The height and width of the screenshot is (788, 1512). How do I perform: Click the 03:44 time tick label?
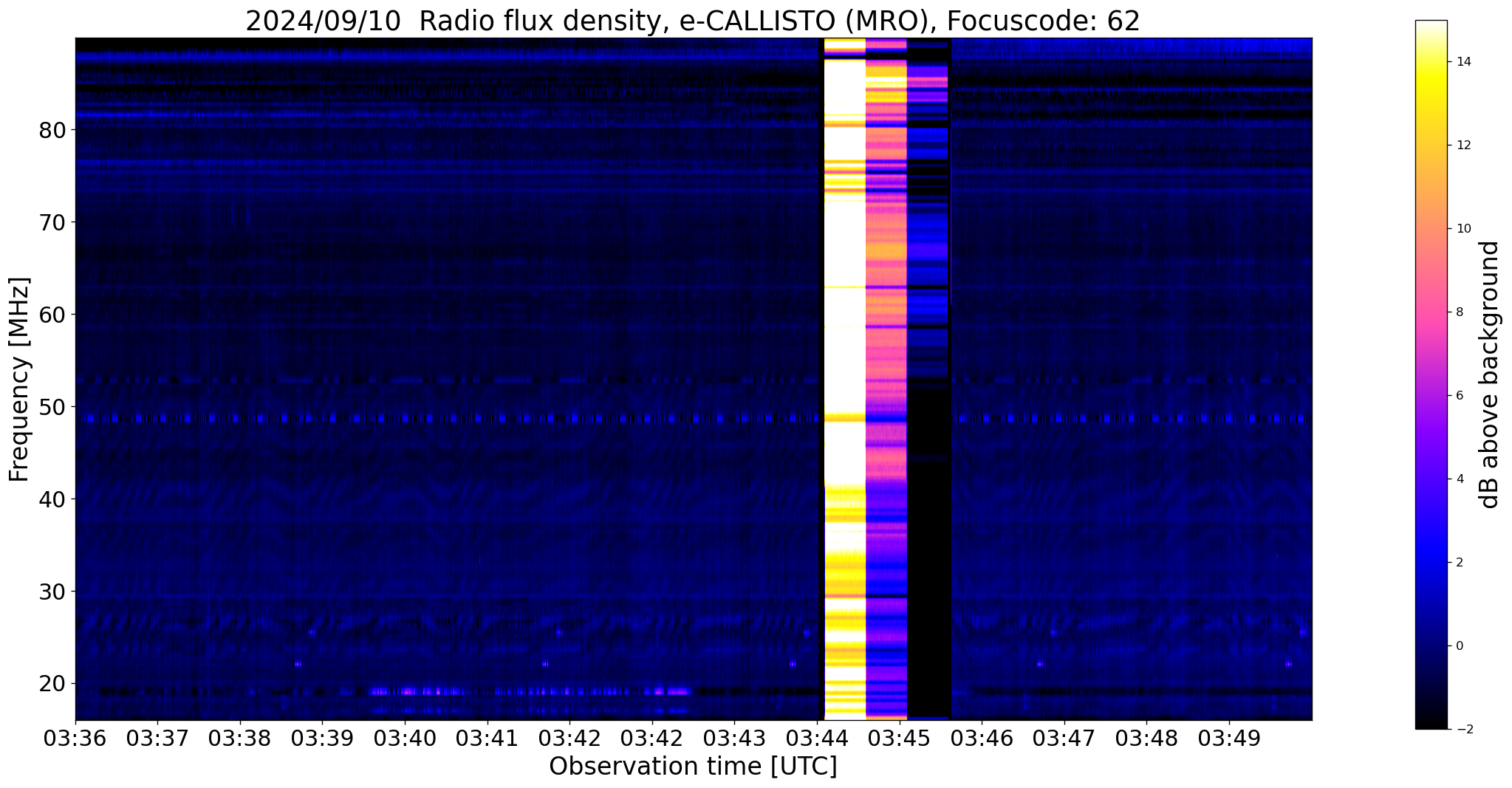(x=817, y=738)
